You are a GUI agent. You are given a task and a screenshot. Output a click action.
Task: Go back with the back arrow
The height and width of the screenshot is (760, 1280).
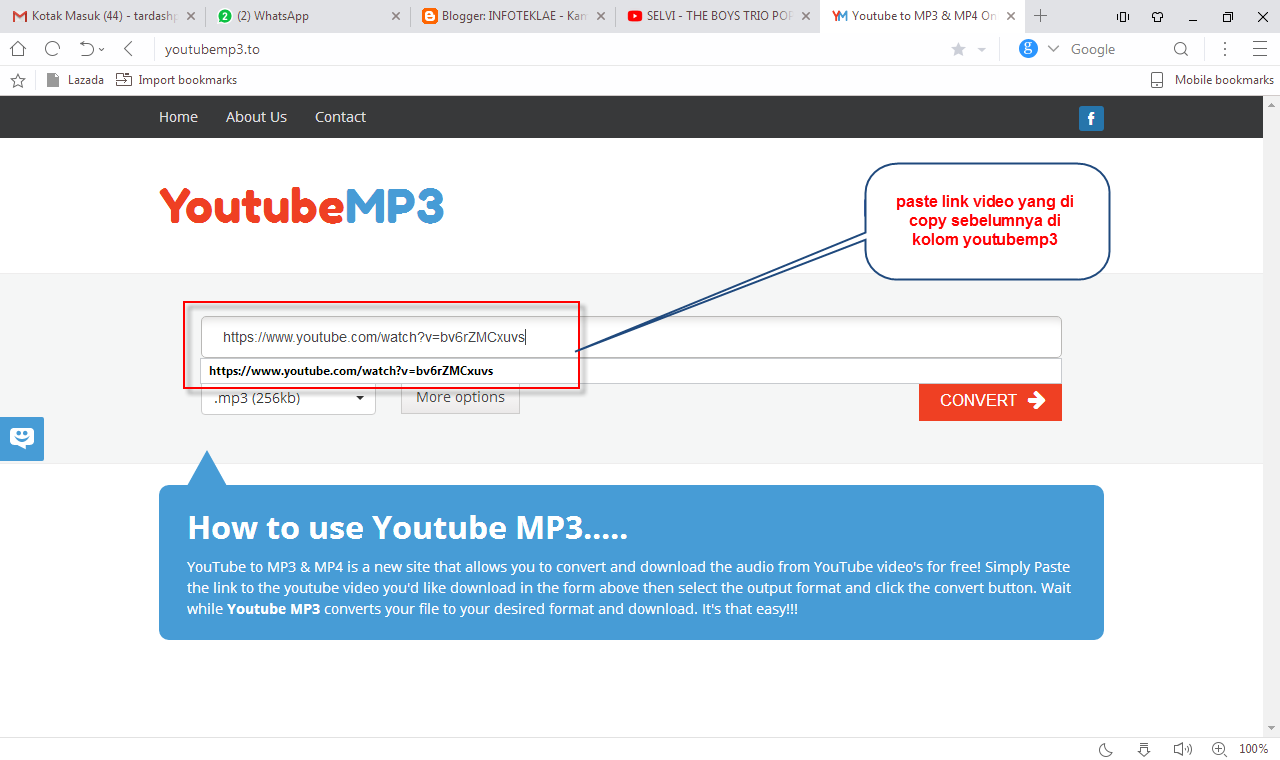pyautogui.click(x=128, y=49)
